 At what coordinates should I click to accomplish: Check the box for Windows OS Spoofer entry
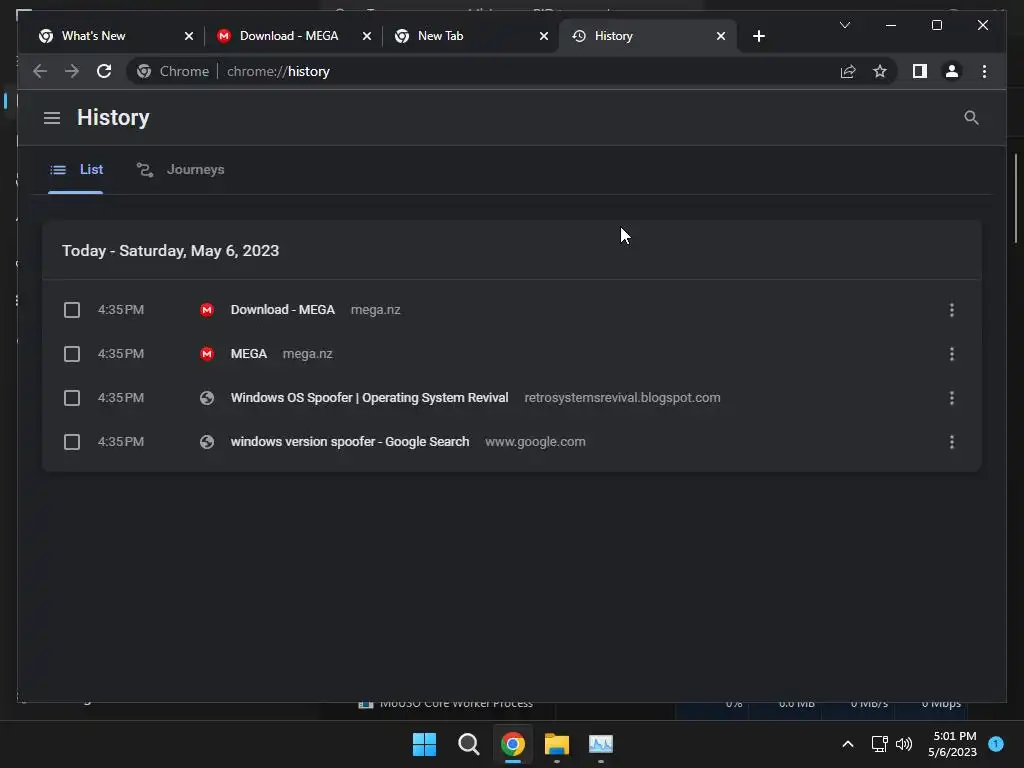point(72,398)
